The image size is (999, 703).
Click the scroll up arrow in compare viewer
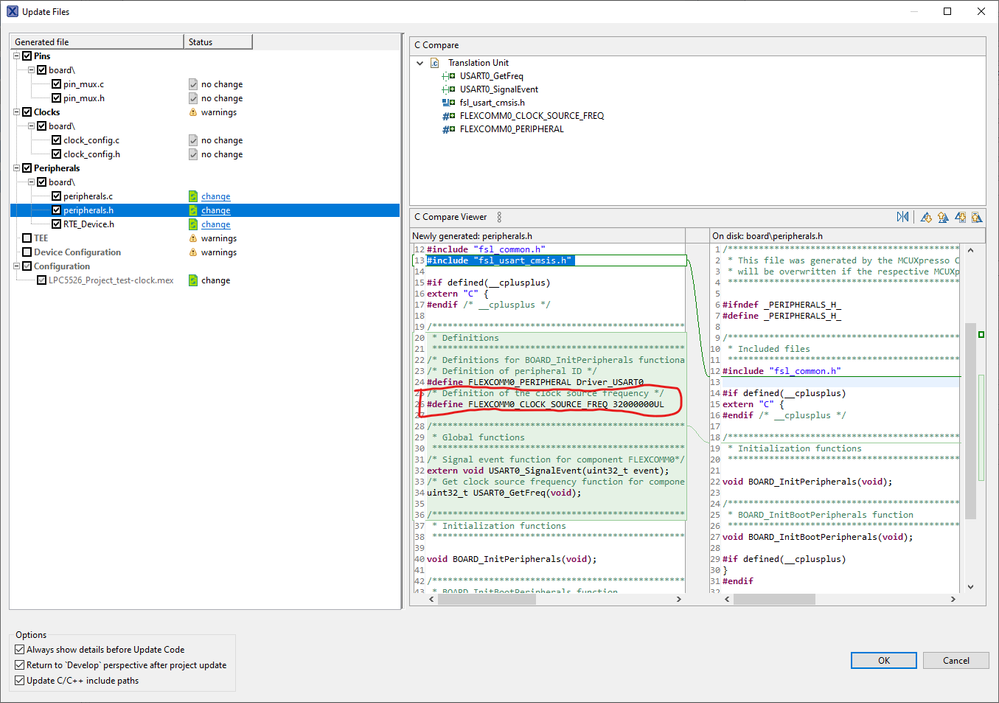point(970,250)
